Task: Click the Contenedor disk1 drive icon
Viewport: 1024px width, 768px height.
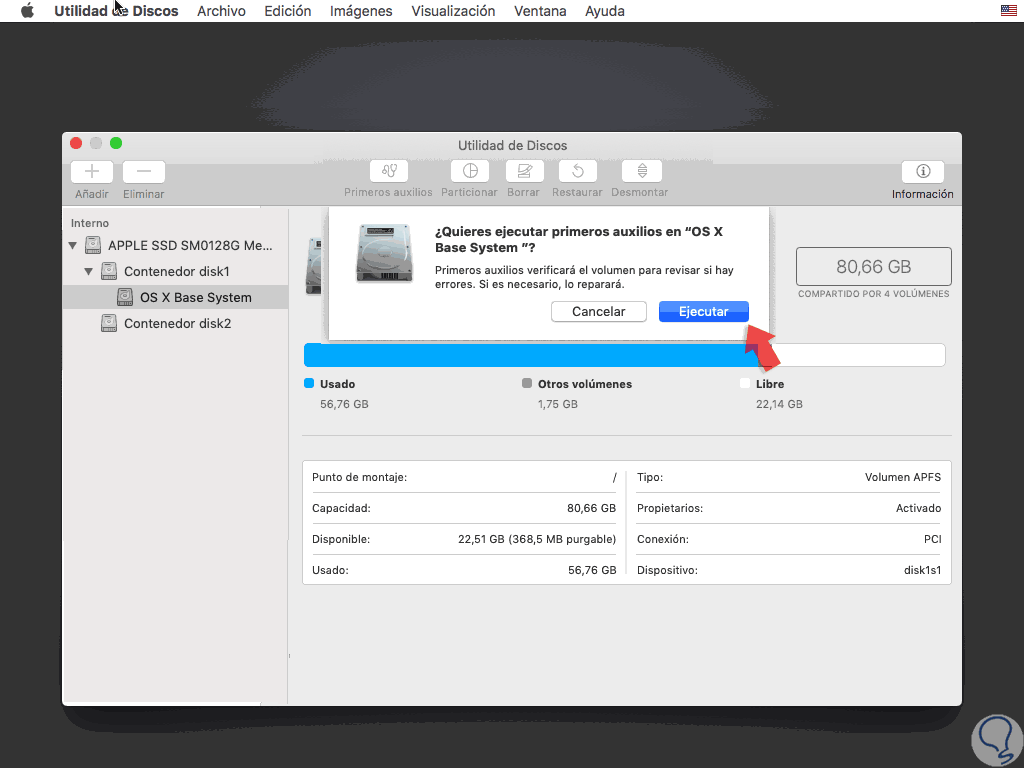Action: (109, 271)
